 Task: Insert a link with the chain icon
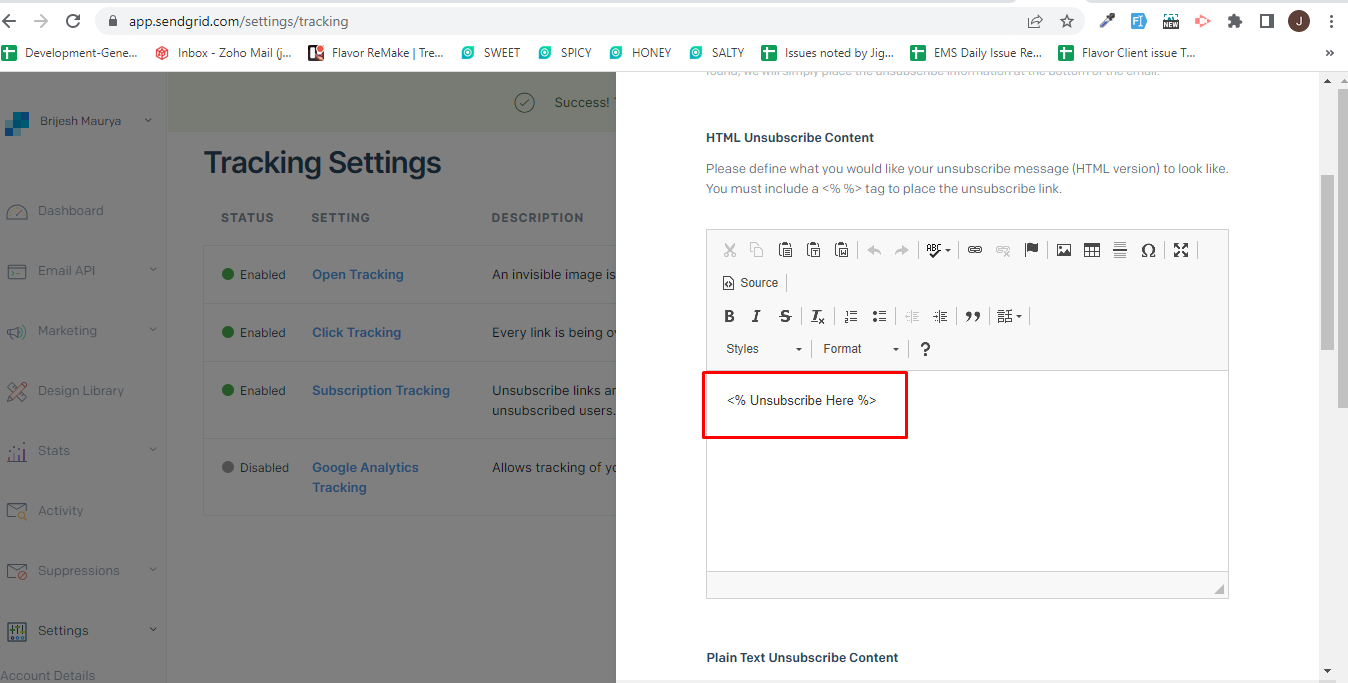(975, 250)
